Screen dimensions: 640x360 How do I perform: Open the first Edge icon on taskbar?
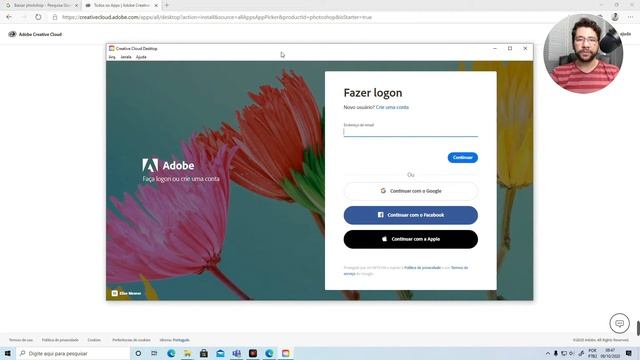point(171,353)
